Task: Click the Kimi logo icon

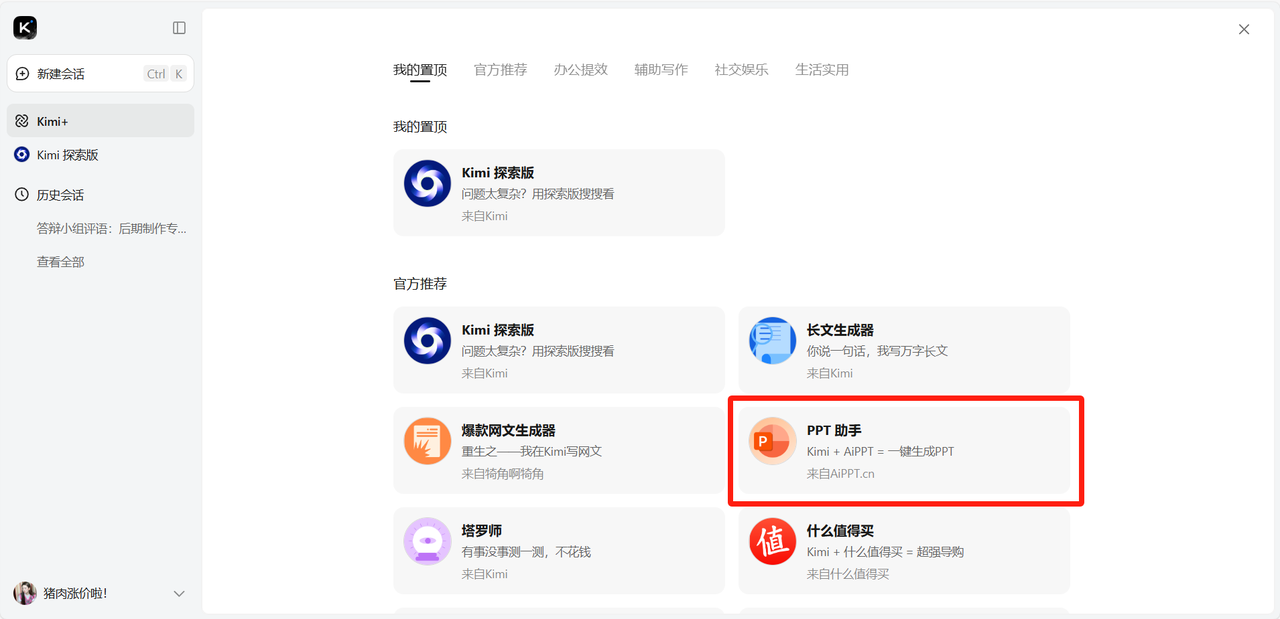Action: 25,28
